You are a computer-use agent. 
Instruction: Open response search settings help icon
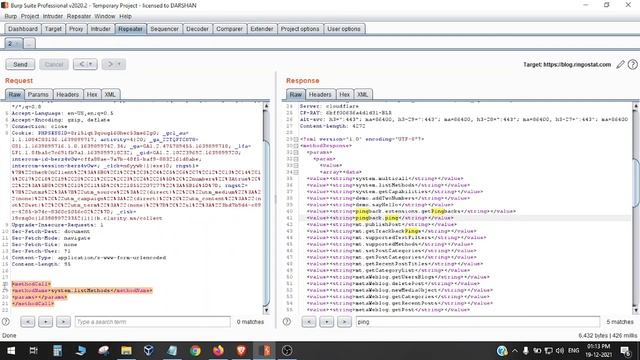pos(287,322)
